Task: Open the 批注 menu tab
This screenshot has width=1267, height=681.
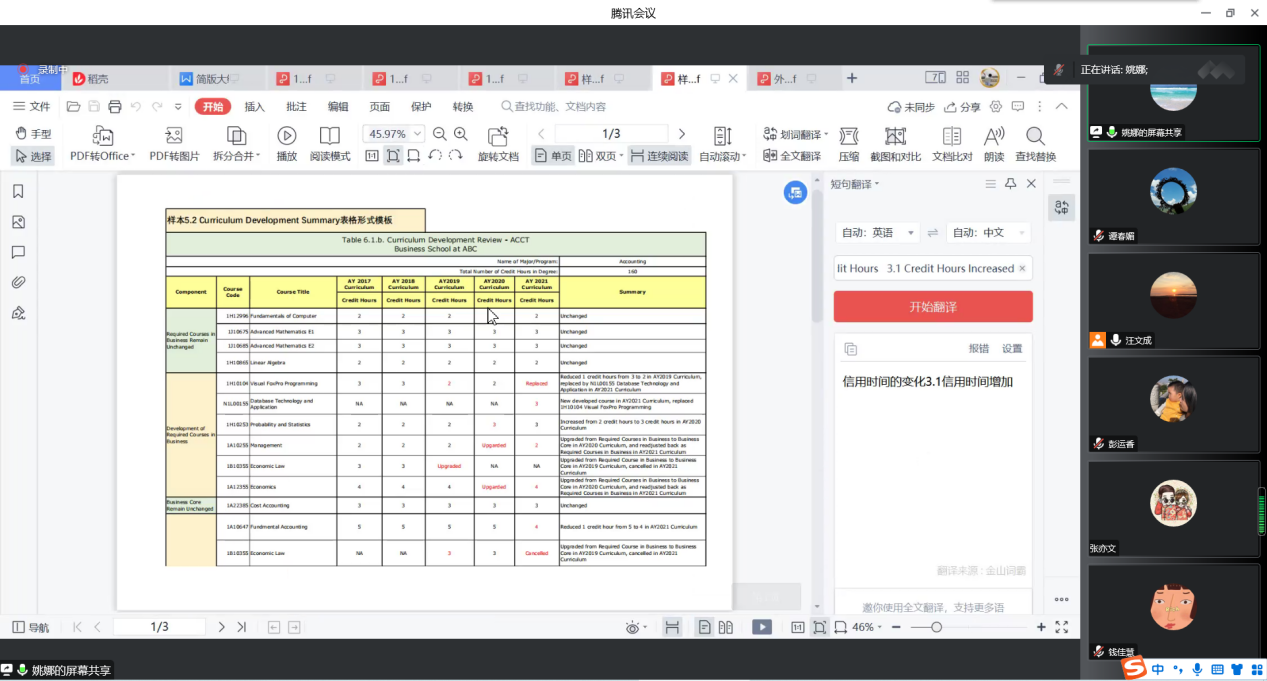Action: [296, 107]
